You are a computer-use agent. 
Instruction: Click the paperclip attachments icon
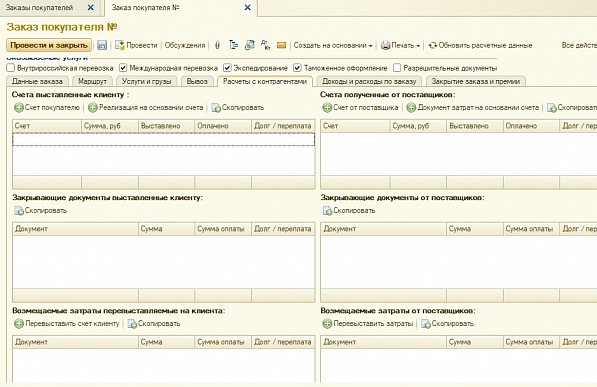217,45
